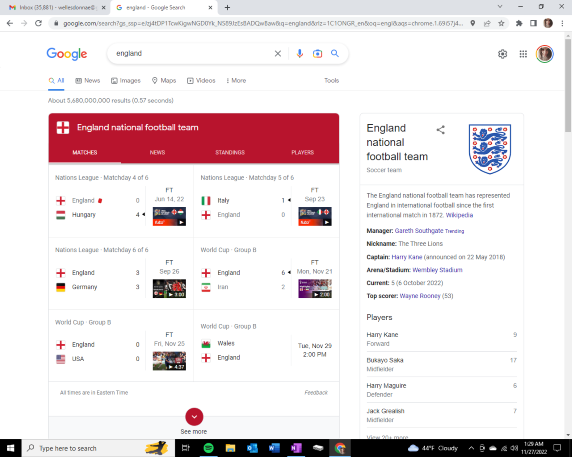The image size is (572, 457).
Task: Play Italy vs England highlights video
Action: pos(315,216)
